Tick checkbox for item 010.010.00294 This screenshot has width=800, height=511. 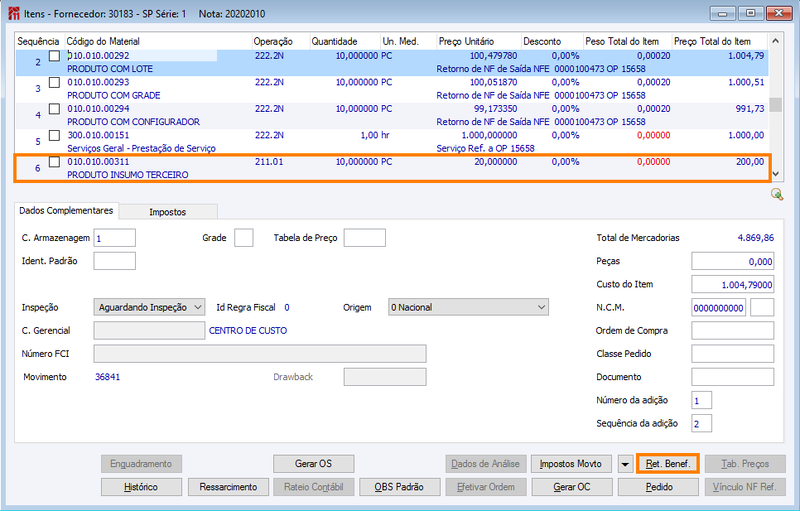click(x=54, y=109)
